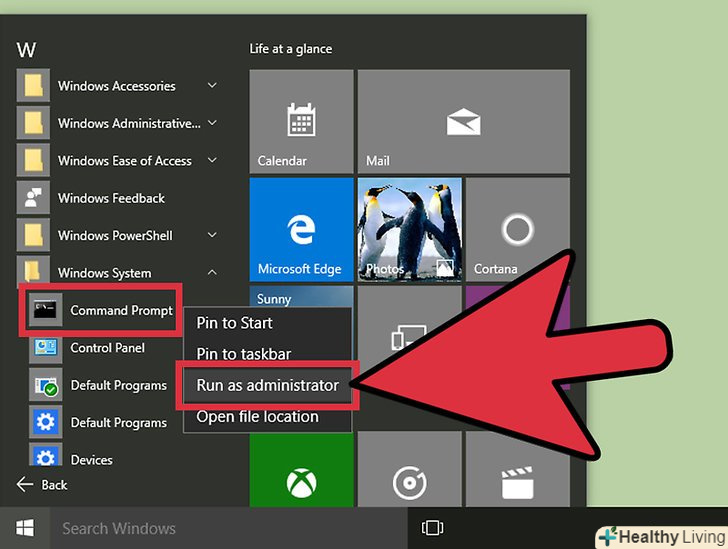Click the Windows Administrative folder icon
The image size is (728, 549).
pos(33,123)
